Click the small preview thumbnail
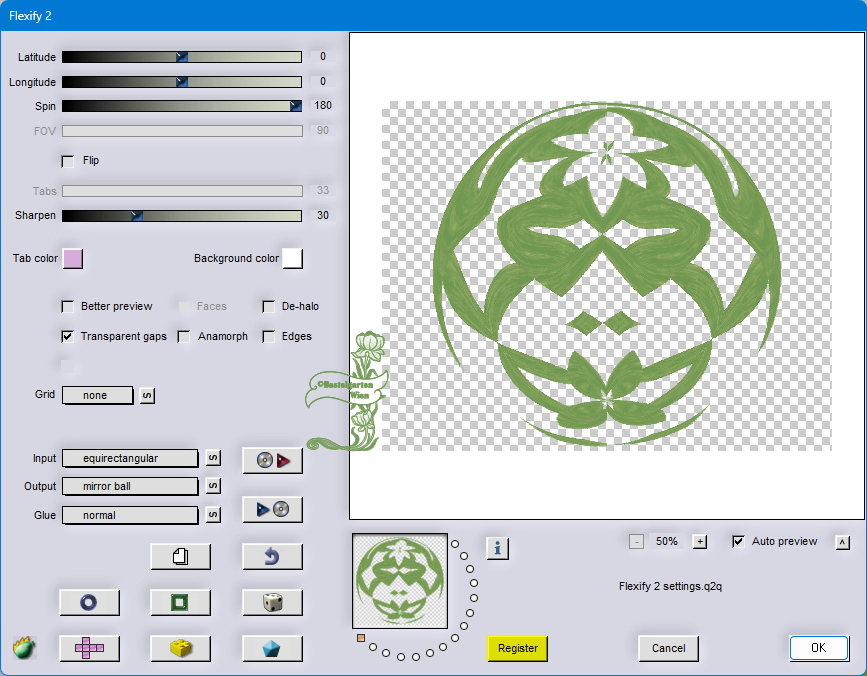867x676 pixels. pos(400,581)
